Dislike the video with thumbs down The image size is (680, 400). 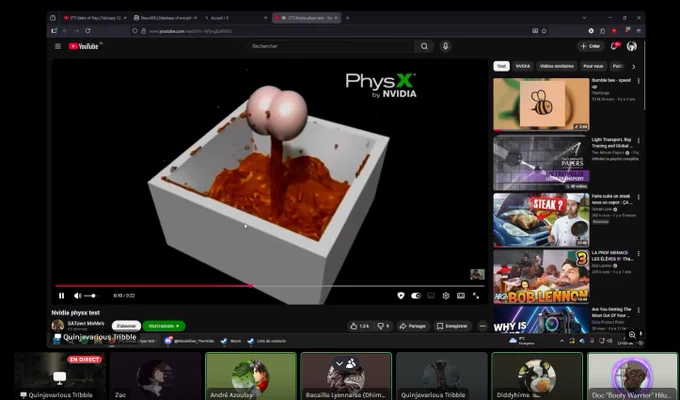(x=383, y=326)
